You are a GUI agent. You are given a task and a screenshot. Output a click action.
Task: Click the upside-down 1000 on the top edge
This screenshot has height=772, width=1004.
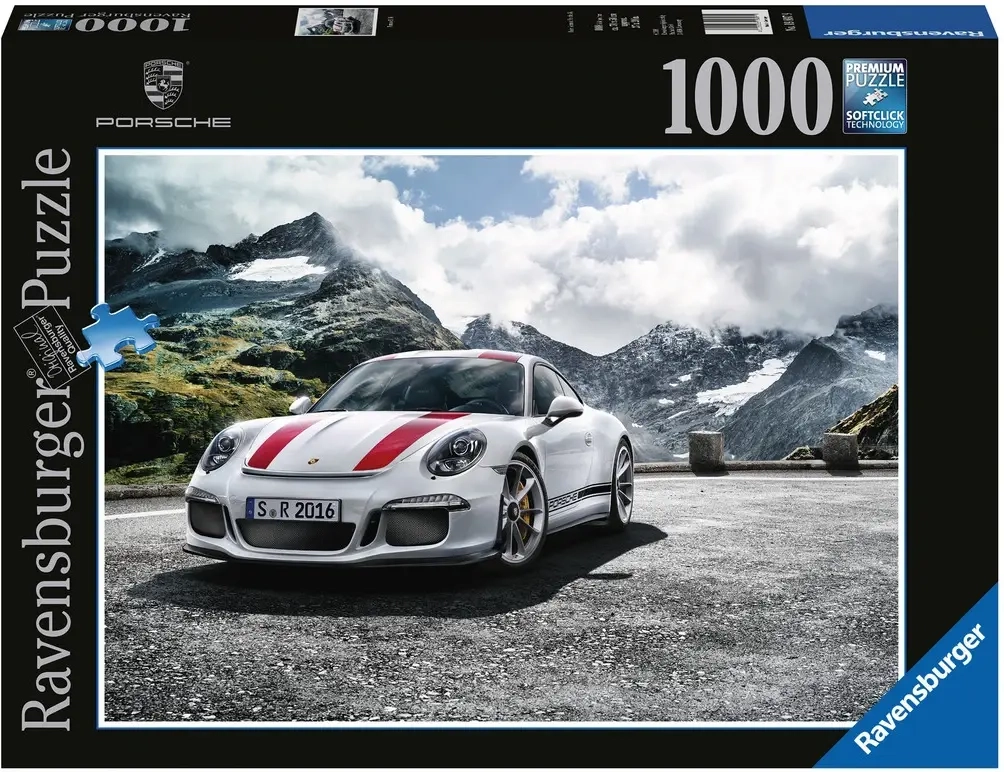tap(133, 24)
